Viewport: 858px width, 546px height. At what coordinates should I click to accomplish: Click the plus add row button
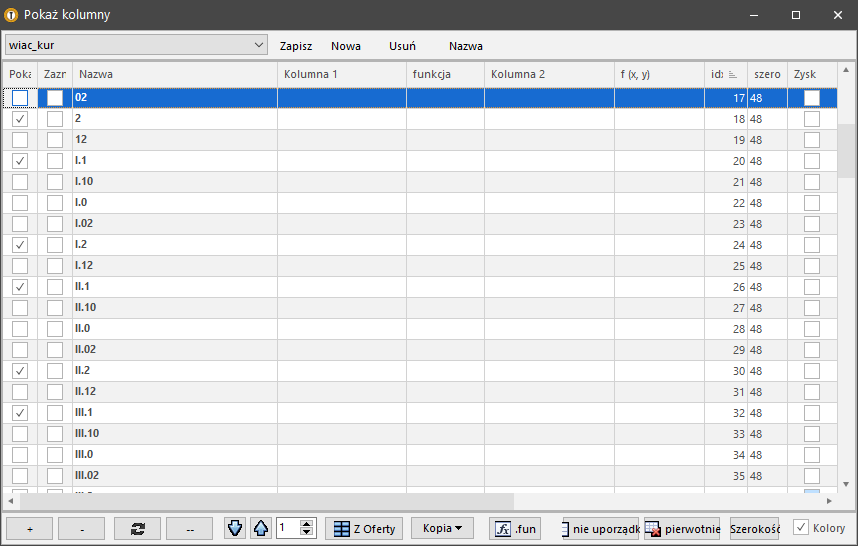pyautogui.click(x=29, y=529)
